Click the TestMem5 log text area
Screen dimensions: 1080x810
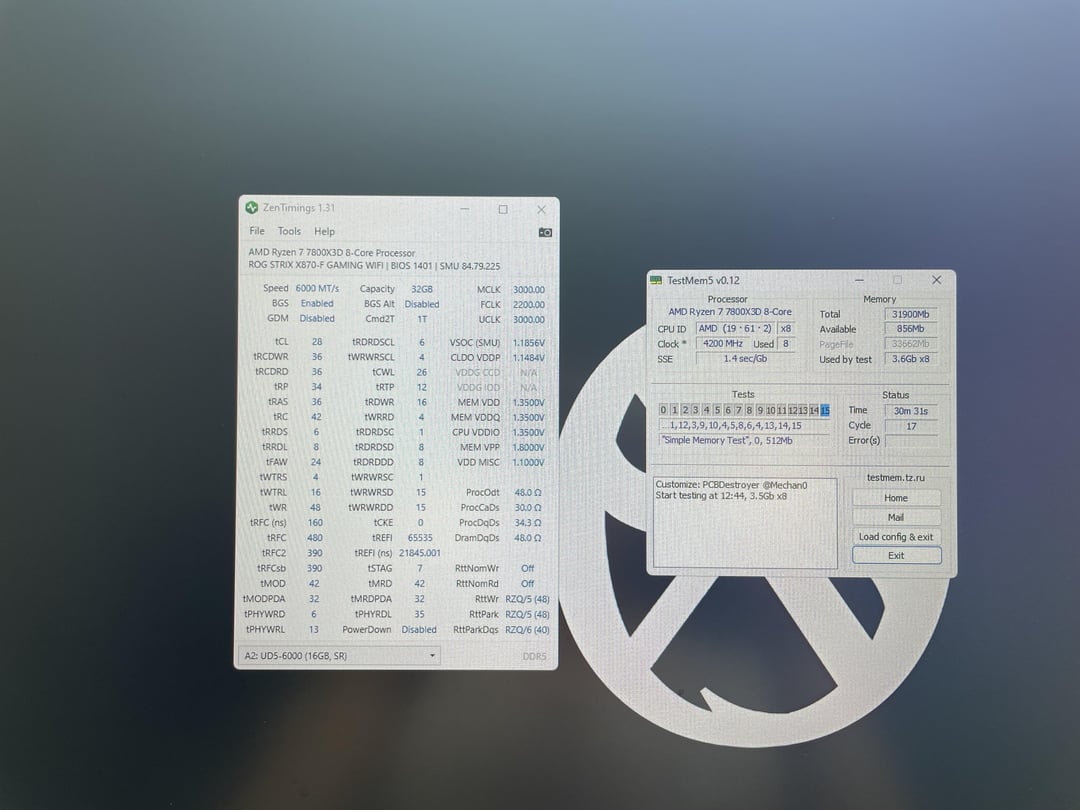click(x=745, y=523)
